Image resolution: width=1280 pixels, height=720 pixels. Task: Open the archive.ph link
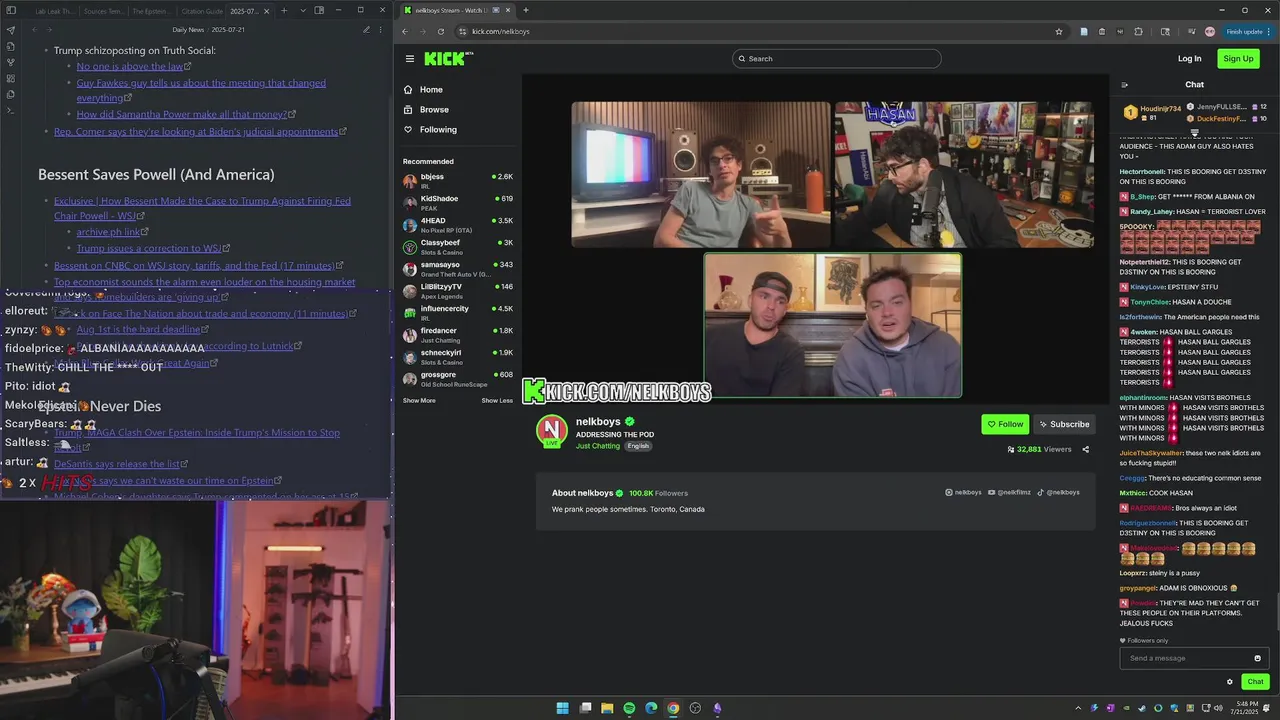point(109,232)
